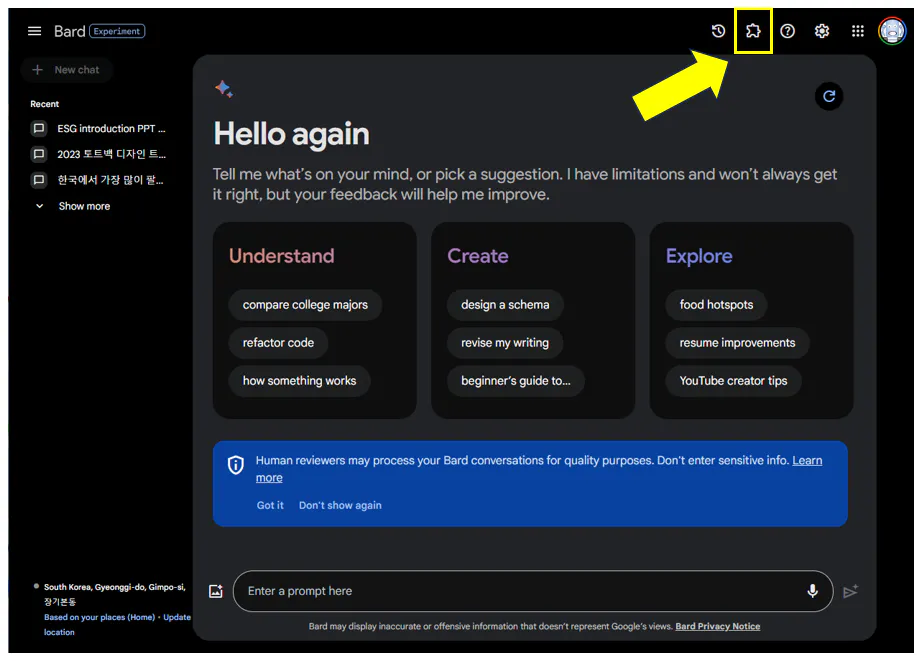This screenshot has width=918, height=661.
Task: Open the Google apps grid
Action: point(858,31)
